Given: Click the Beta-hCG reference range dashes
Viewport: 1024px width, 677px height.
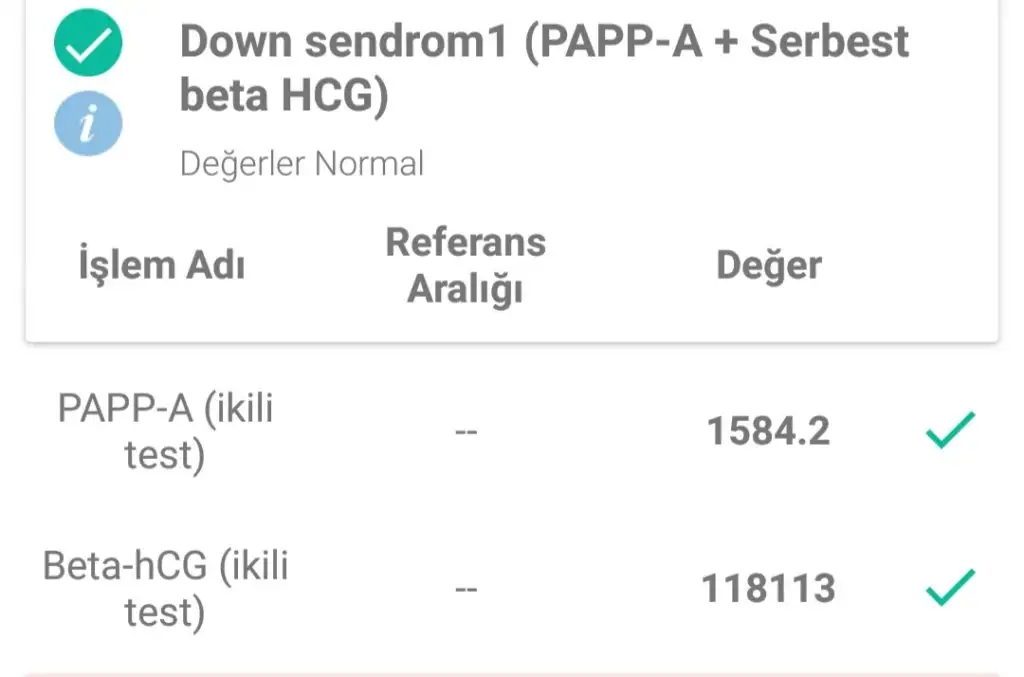Looking at the screenshot, I should pyautogui.click(x=465, y=588).
